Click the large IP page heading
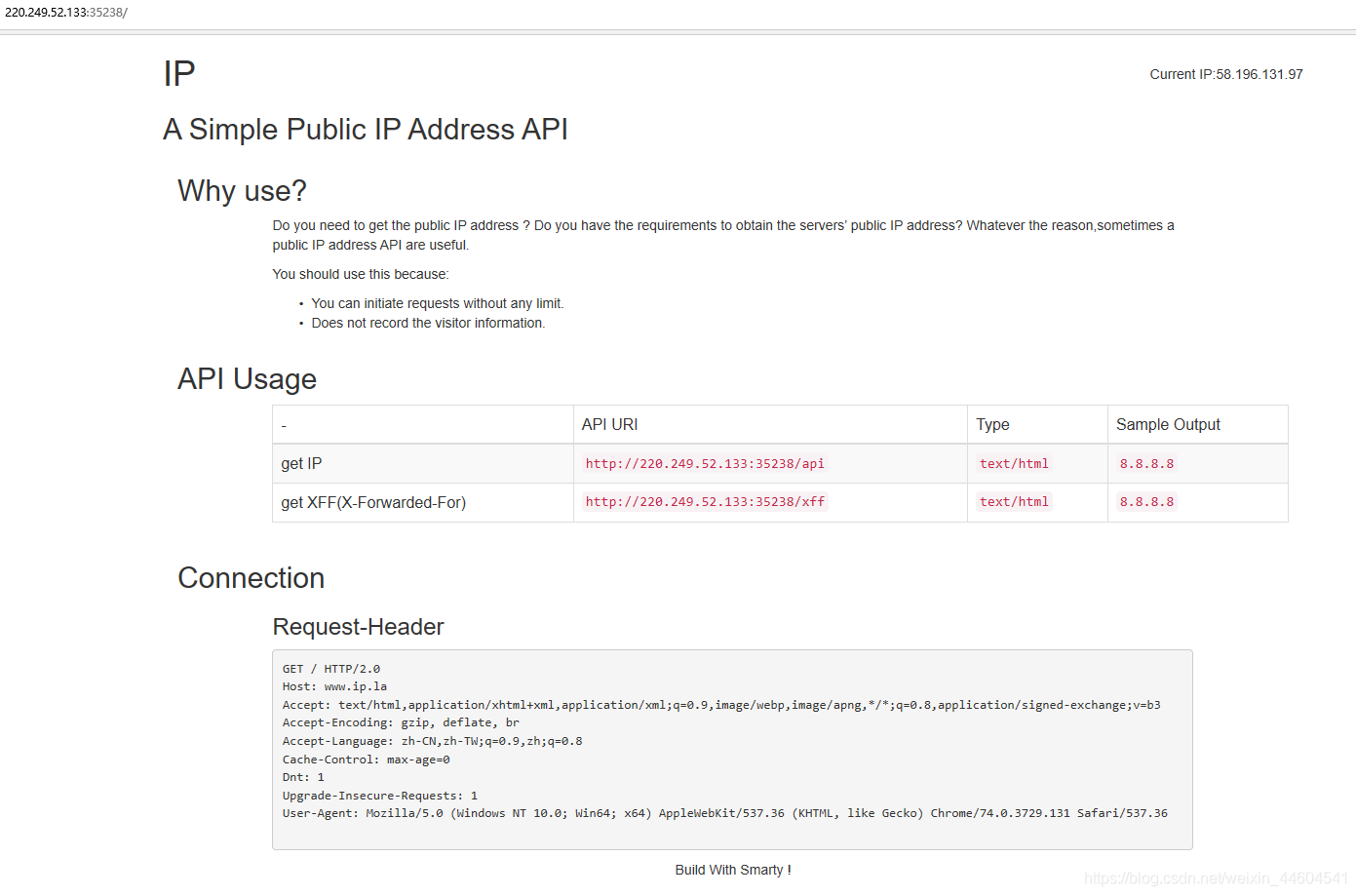The image size is (1356, 896). (x=179, y=74)
